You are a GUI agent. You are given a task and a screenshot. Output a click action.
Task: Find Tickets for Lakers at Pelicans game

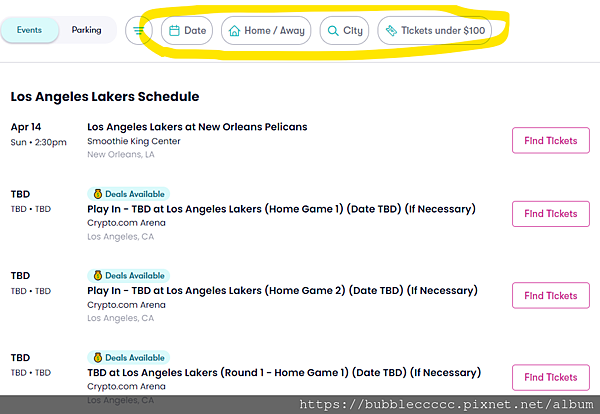pos(551,140)
